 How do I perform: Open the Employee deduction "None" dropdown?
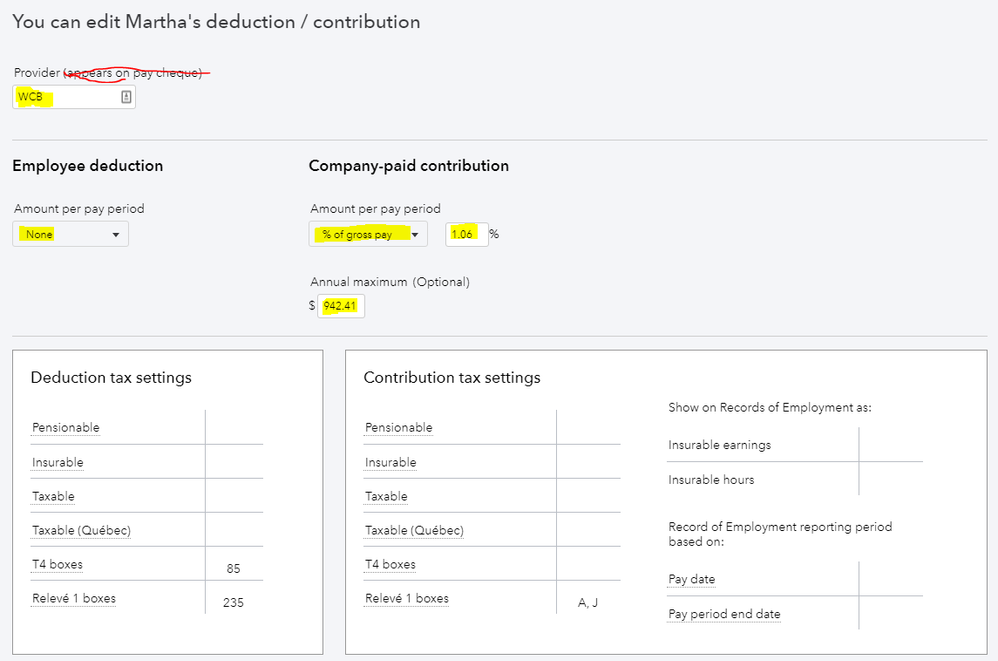[x=71, y=234]
